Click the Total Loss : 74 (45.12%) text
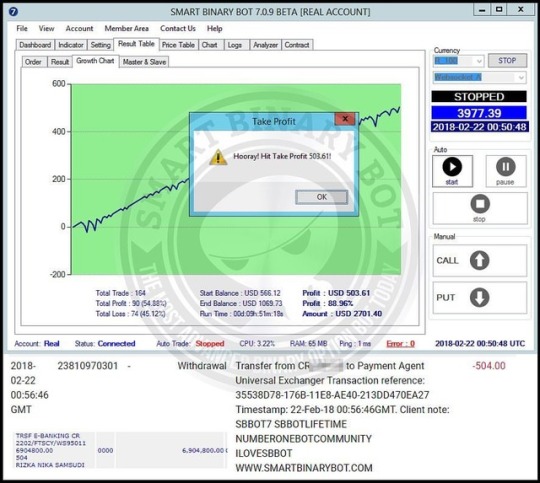Viewport: 540px width, 483px height. pos(130,314)
